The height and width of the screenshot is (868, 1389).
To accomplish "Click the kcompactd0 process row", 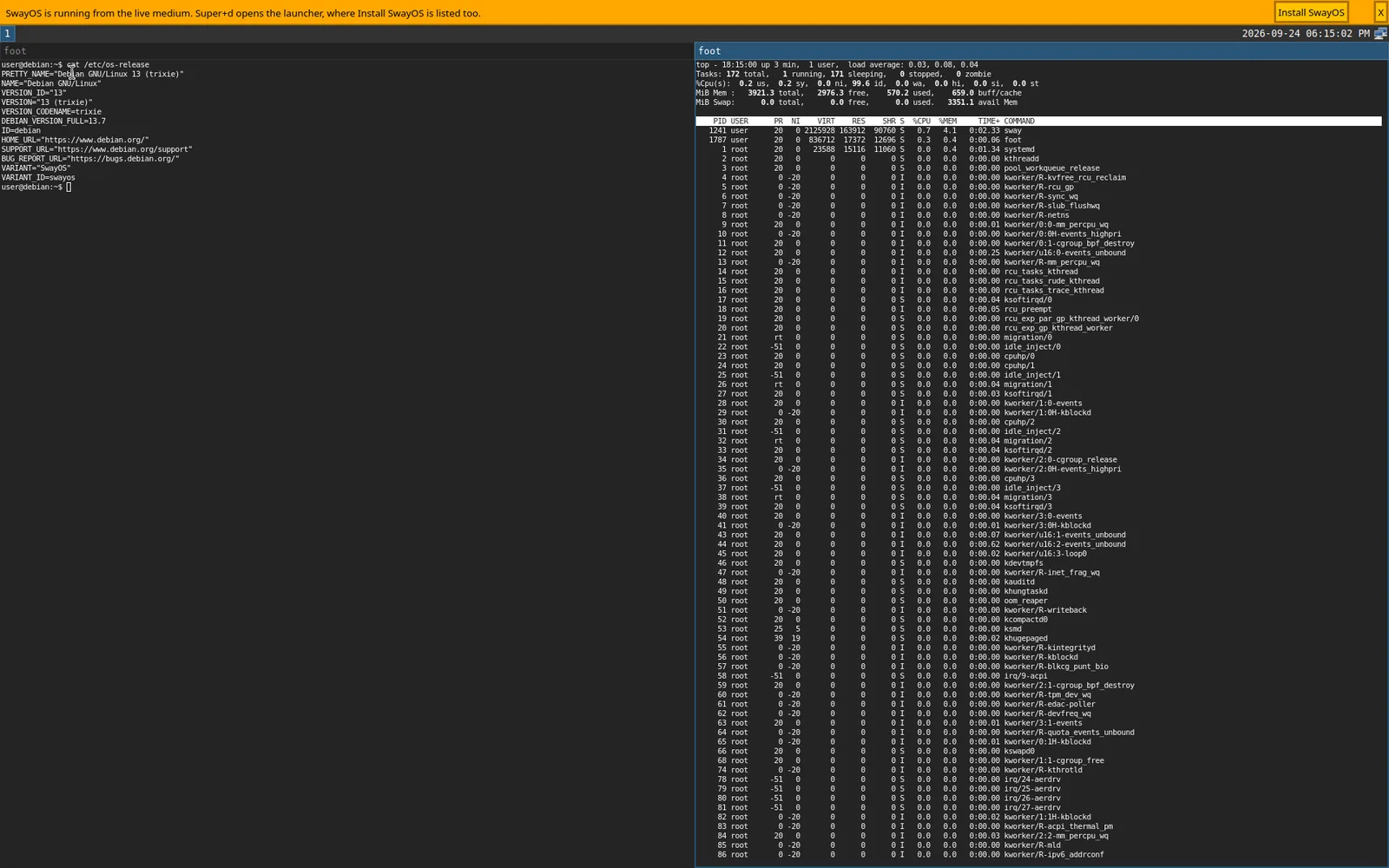I will [x=1038, y=620].
